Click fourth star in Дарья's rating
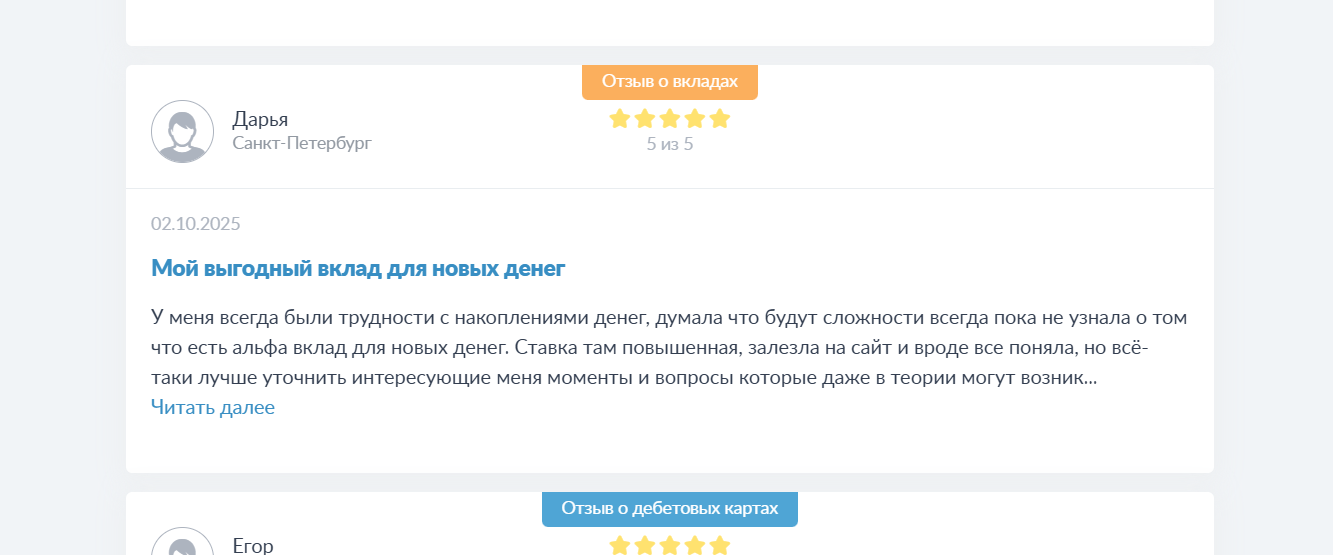This screenshot has height=555, width=1333. click(x=695, y=119)
